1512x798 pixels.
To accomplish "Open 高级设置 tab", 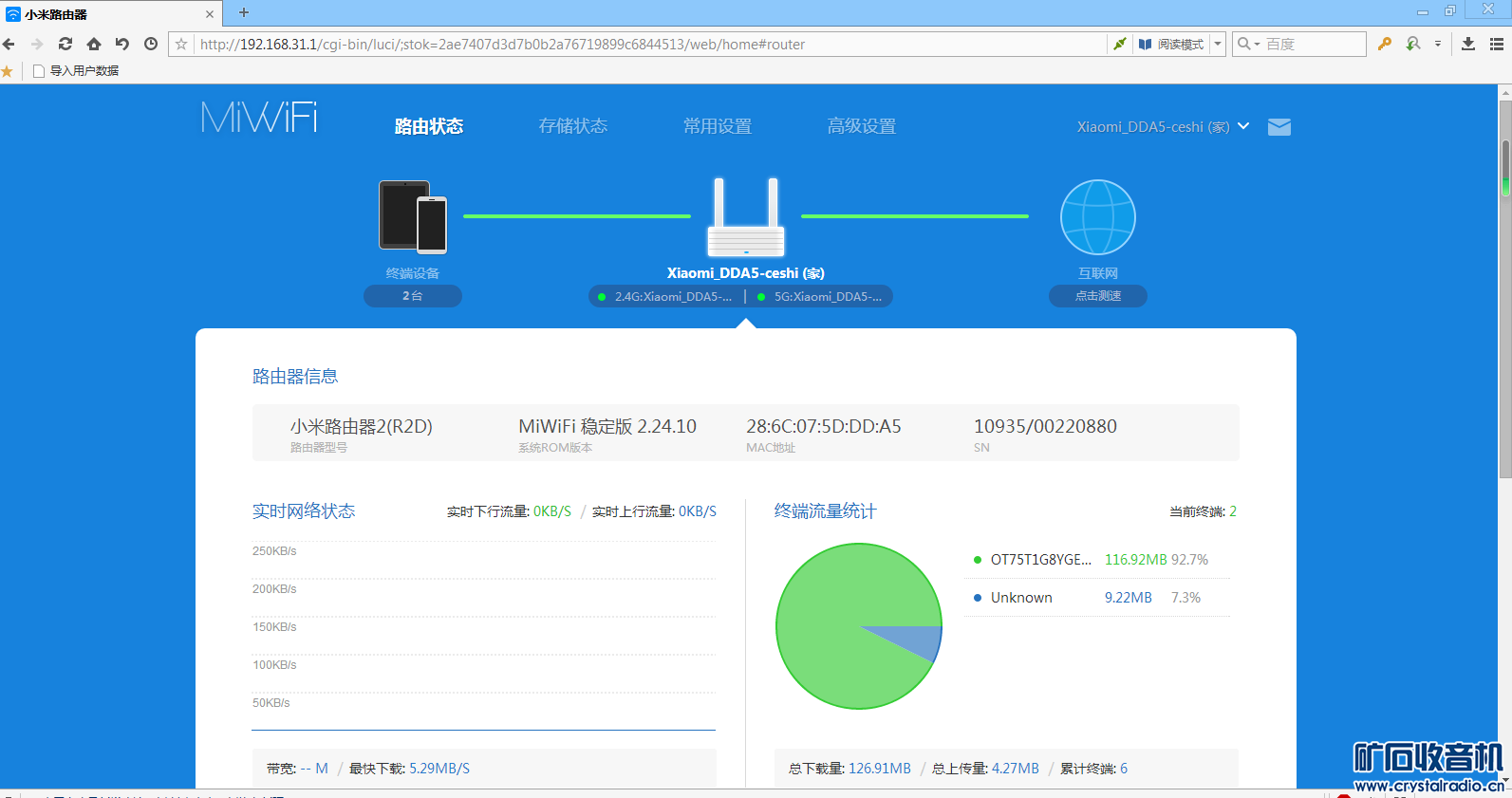I will pos(862,126).
